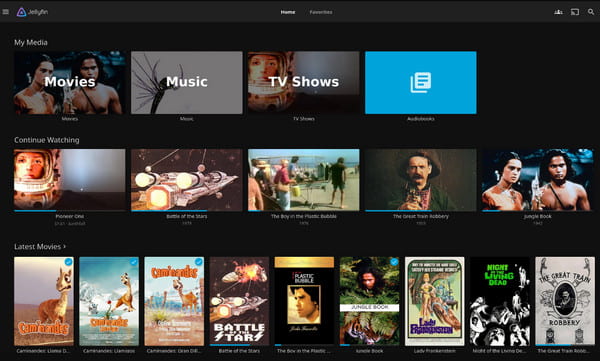Screen dimensions: 600x361
Task: Expand Latest Movies section with chevron
Action: pos(64,247)
